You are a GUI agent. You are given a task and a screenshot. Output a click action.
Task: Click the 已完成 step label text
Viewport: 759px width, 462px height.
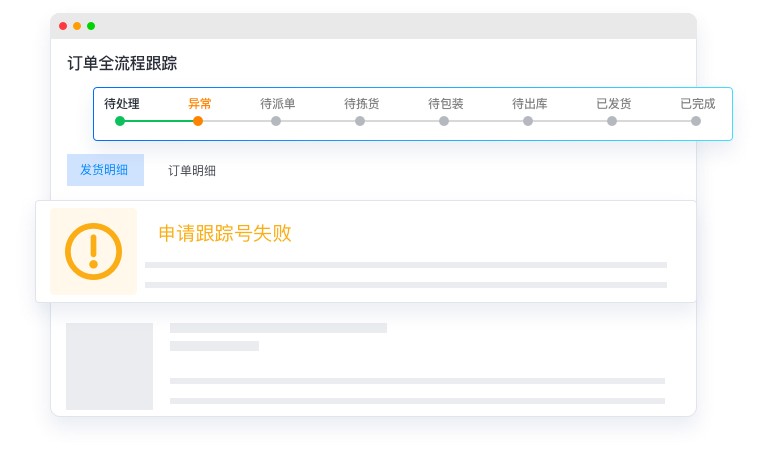(x=697, y=103)
